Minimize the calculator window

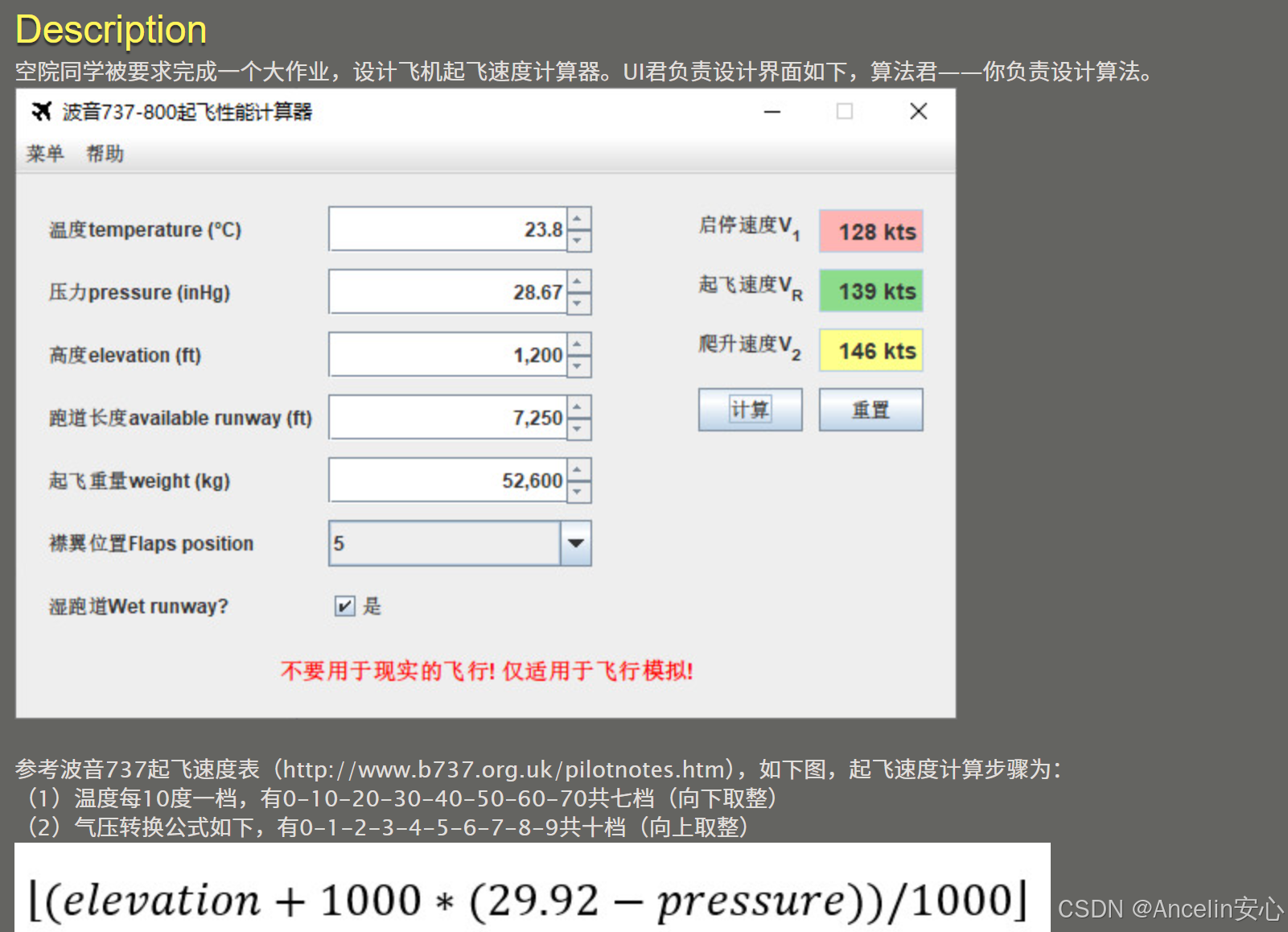point(772,111)
